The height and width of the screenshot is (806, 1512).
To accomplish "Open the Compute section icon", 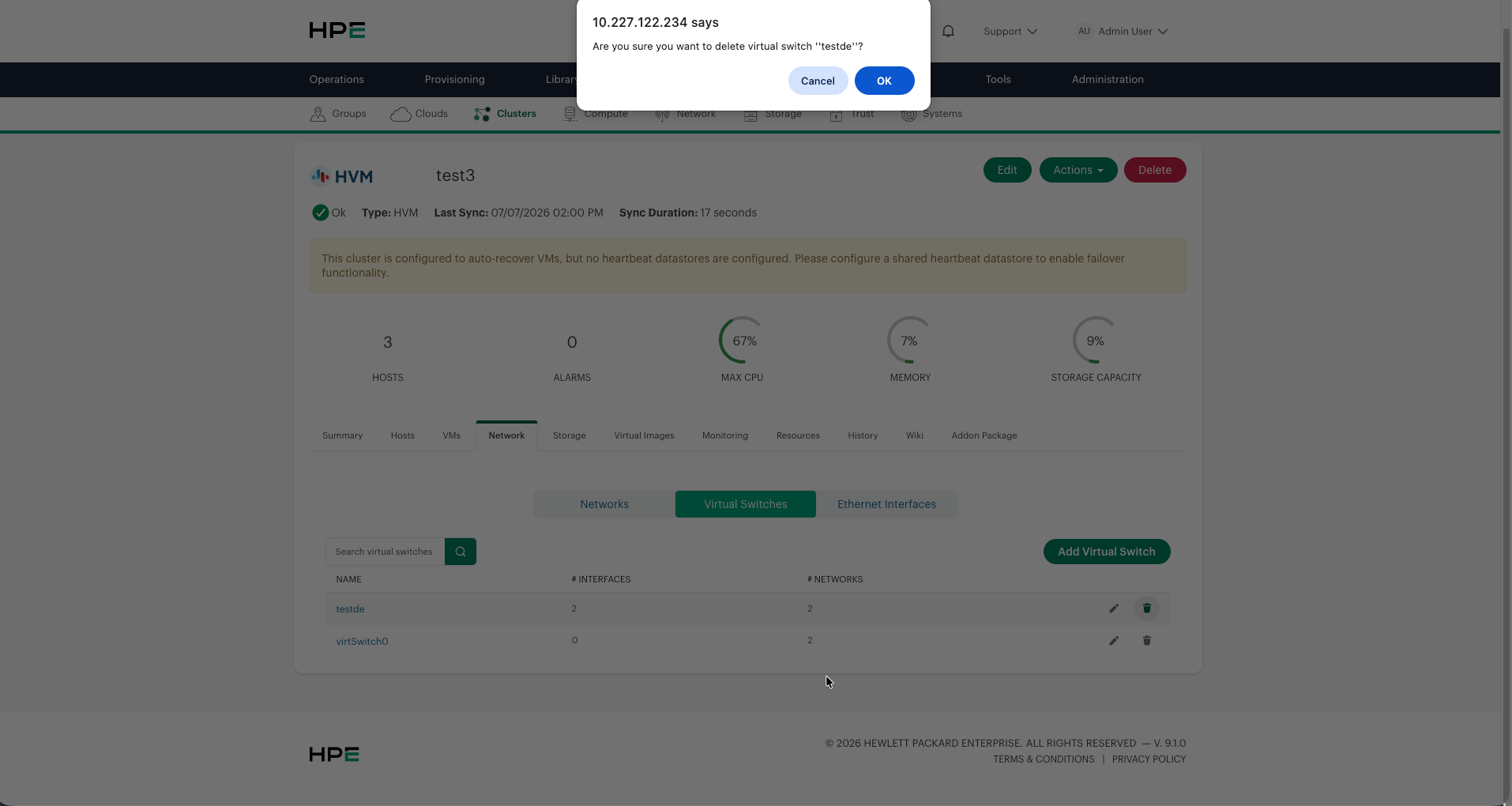I will tap(570, 115).
